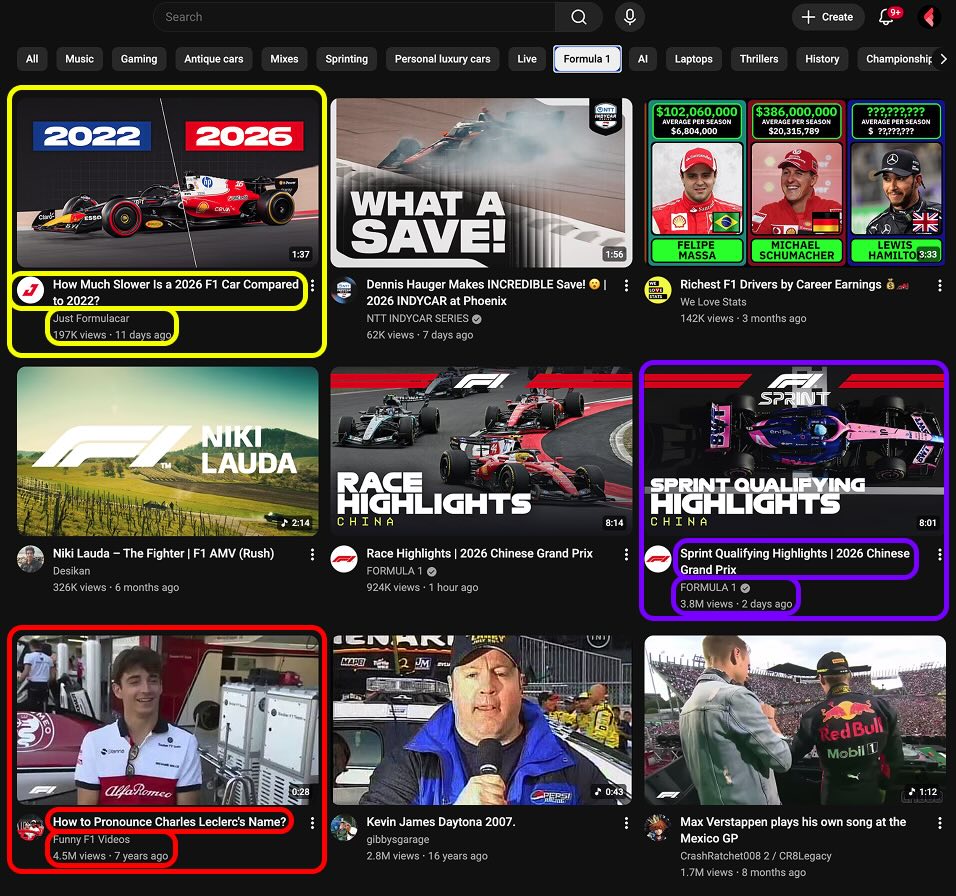
Task: Open the Max Verstappen Mexico GP thumbnail
Action: [x=795, y=720]
